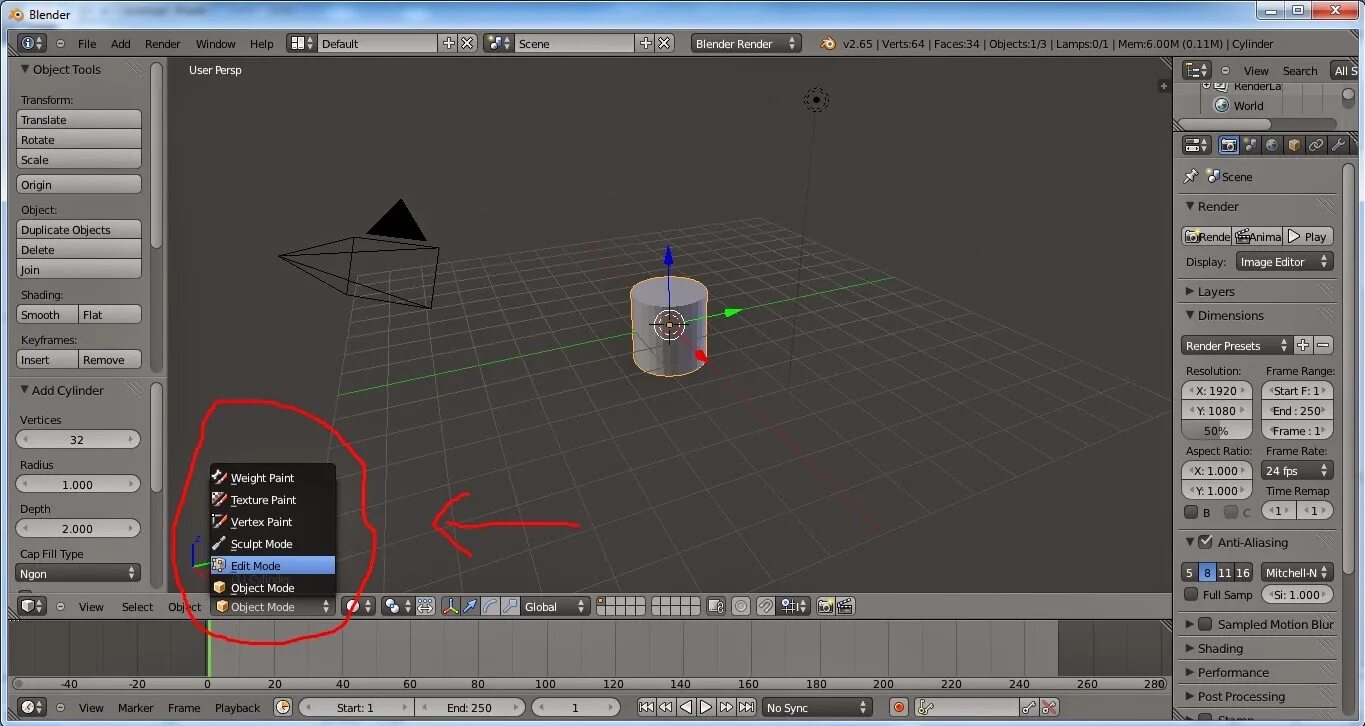Toggle the B border checkbox
Screen dimensions: 1365x726
tap(1191, 512)
